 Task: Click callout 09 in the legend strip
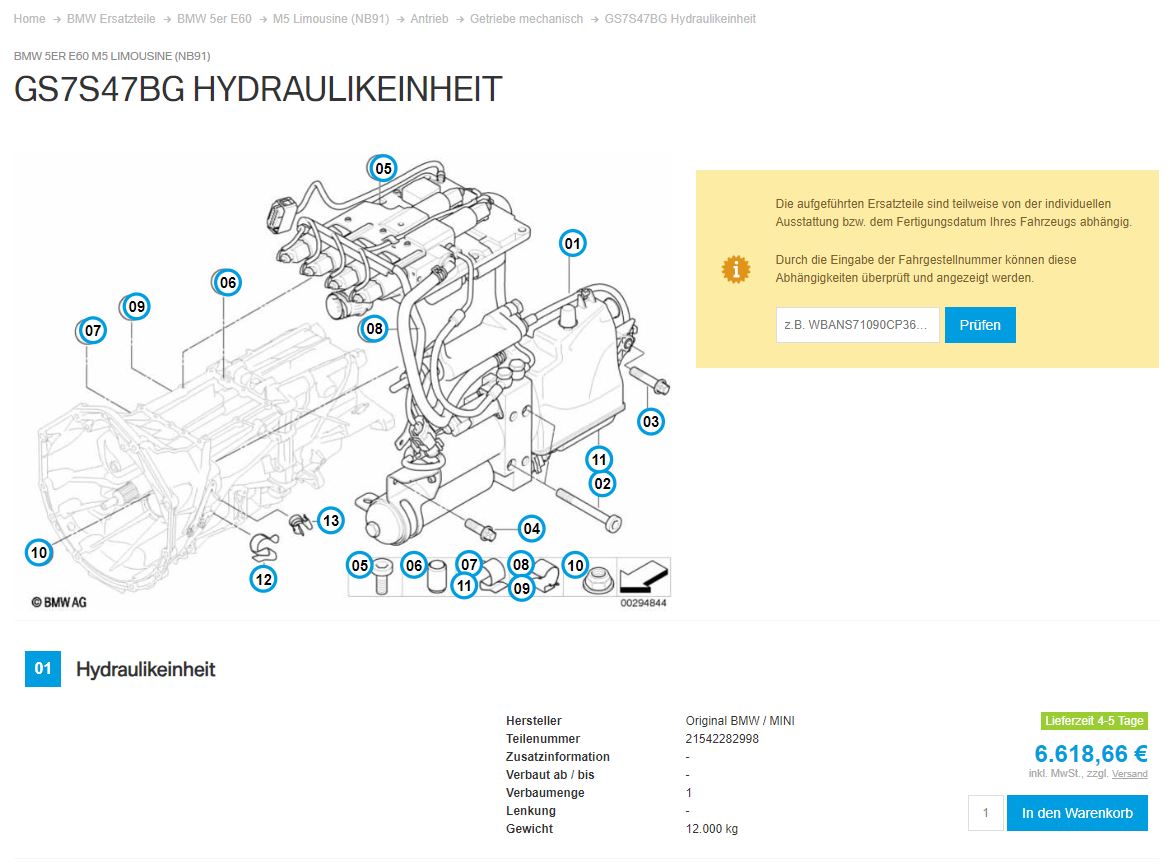522,588
